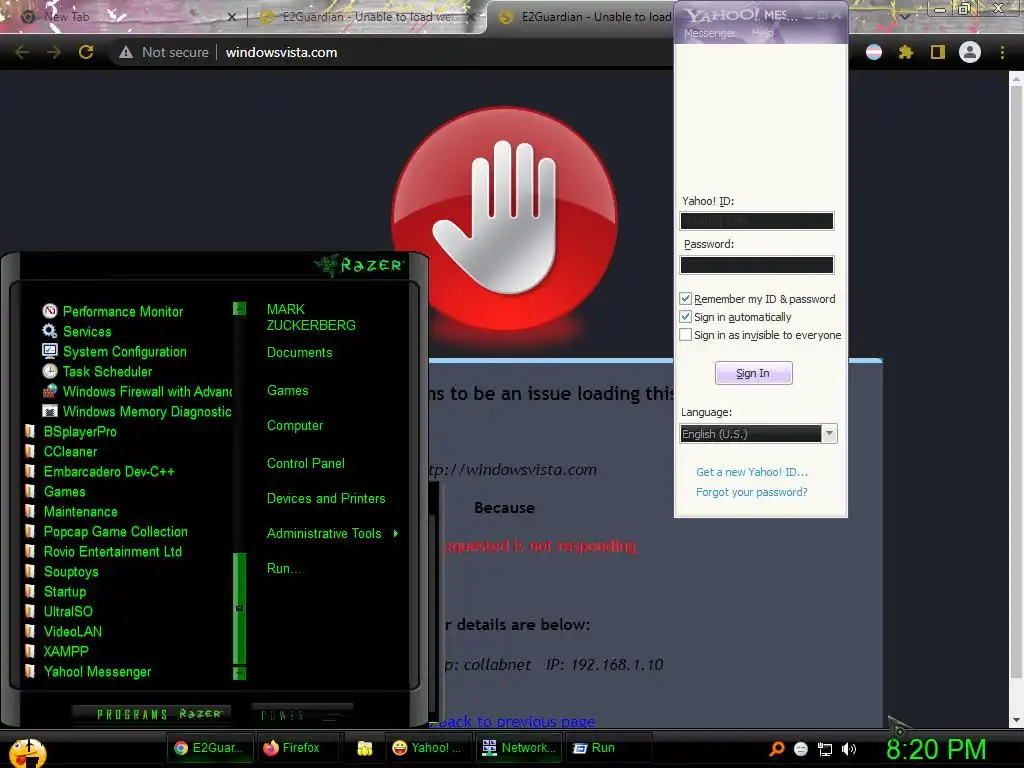
Task: Open the Network taskbar button
Action: click(520, 748)
